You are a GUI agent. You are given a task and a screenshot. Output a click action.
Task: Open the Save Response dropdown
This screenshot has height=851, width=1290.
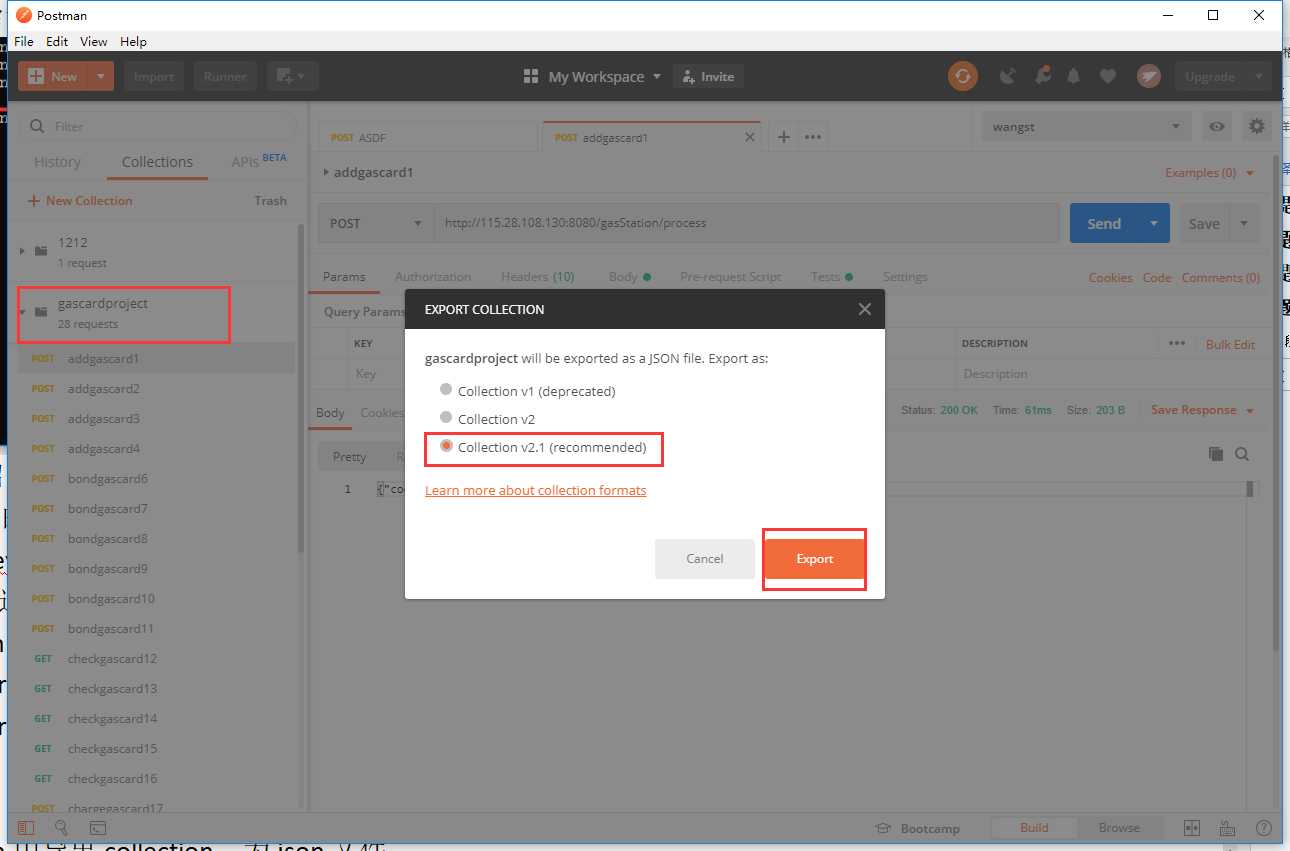[1202, 410]
